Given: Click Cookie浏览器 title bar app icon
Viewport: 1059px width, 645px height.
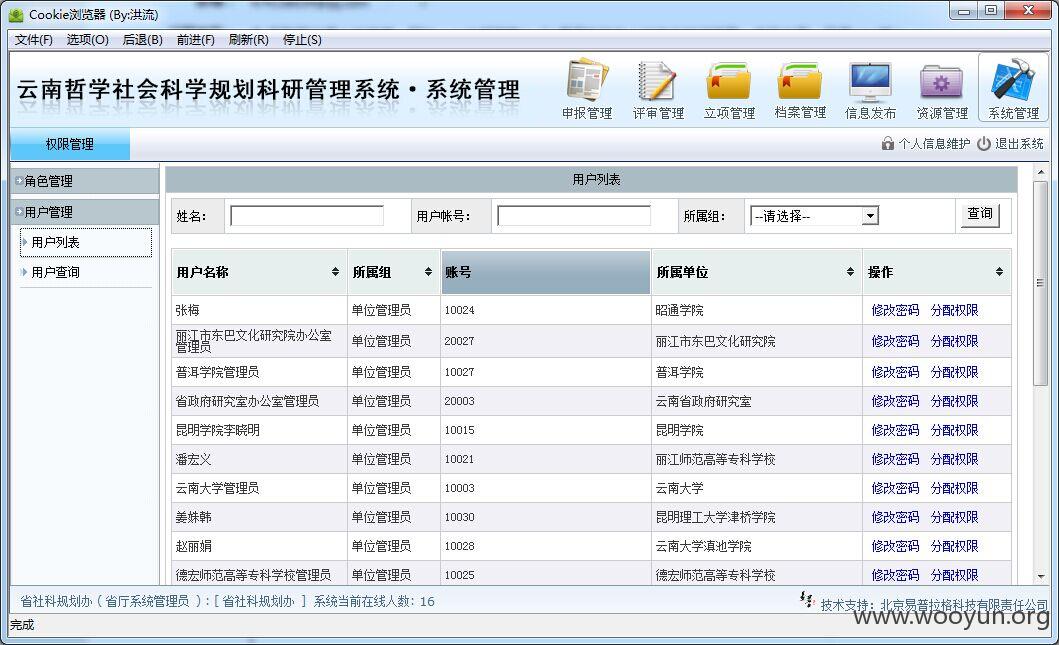Looking at the screenshot, I should (x=16, y=14).
